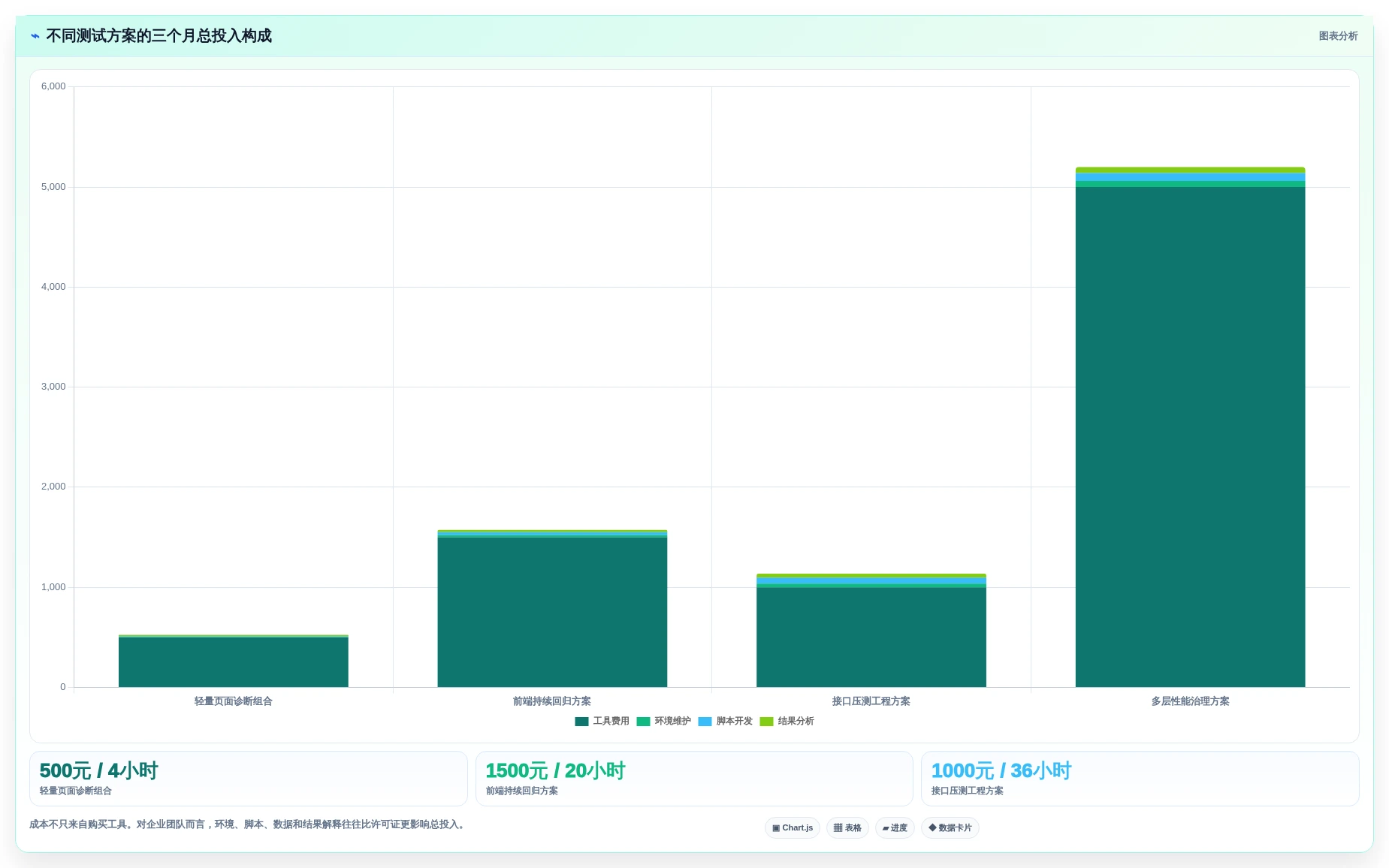This screenshot has height=868, width=1389.
Task: Click the 数据卡片 tag chip
Action: coord(950,827)
